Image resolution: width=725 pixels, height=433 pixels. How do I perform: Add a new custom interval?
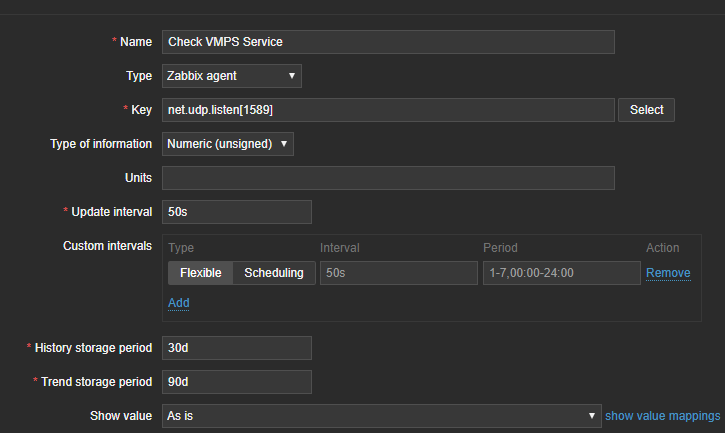178,302
